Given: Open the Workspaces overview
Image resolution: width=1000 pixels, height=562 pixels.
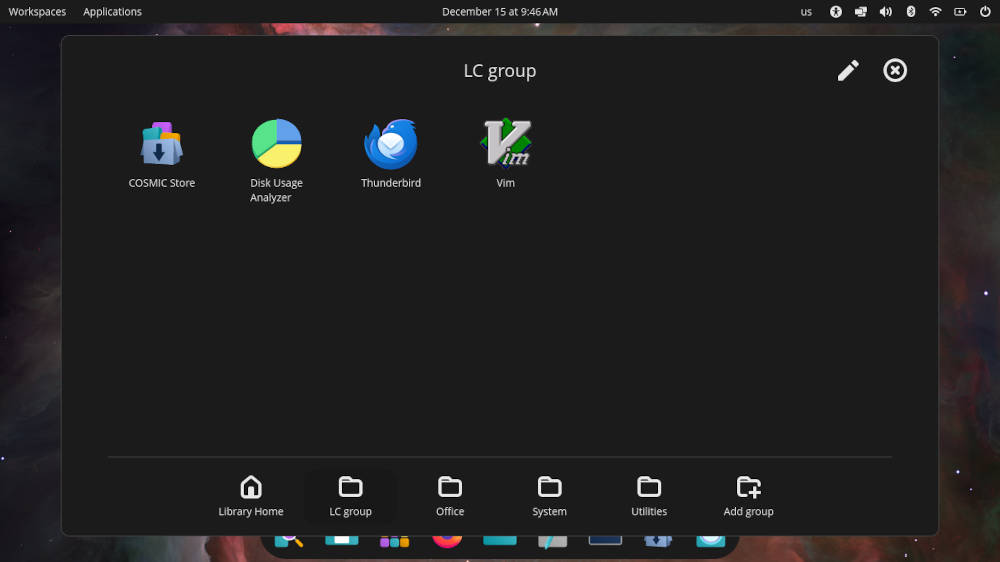Looking at the screenshot, I should point(37,12).
